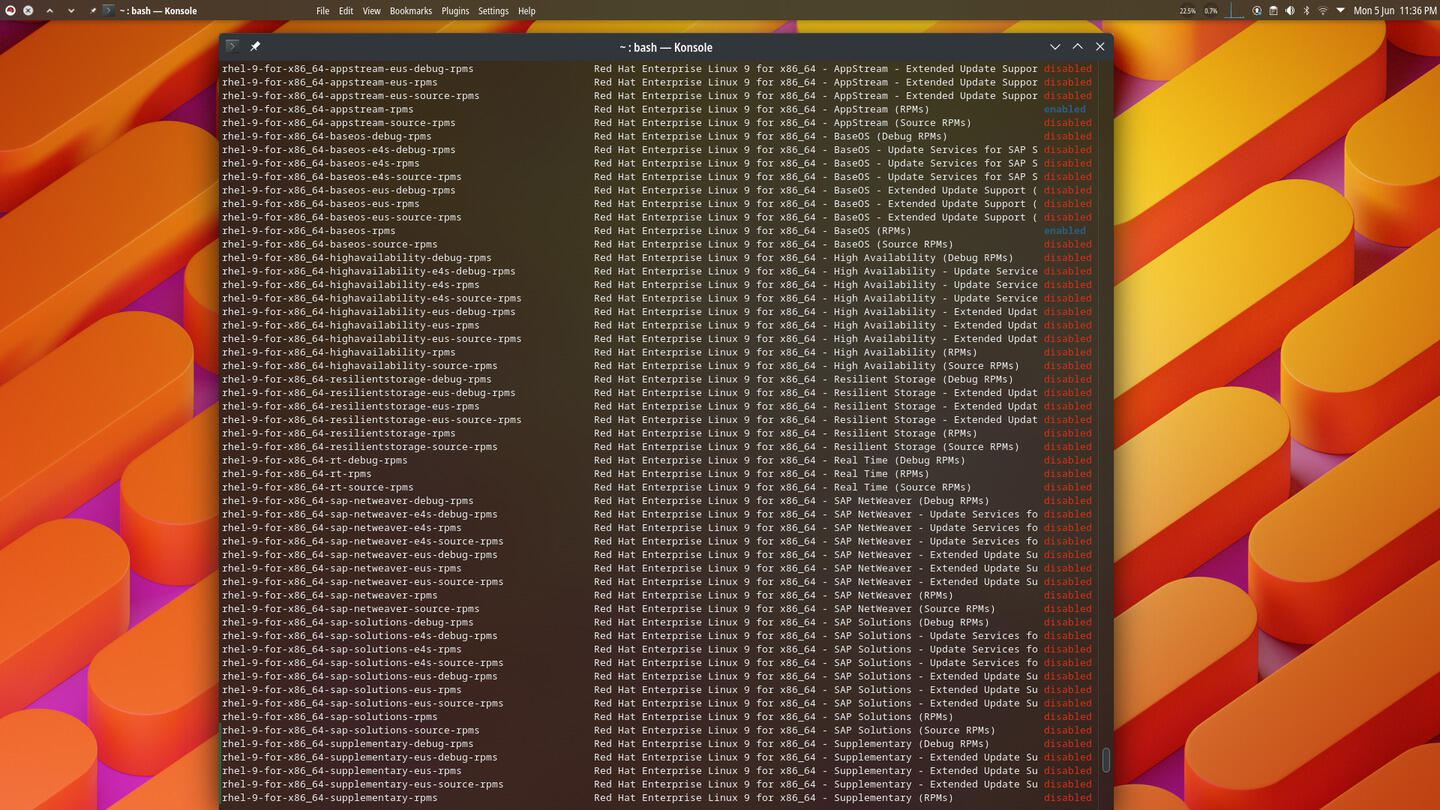
Task: Close Konsole window with titlebar X
Action: [x=1100, y=47]
